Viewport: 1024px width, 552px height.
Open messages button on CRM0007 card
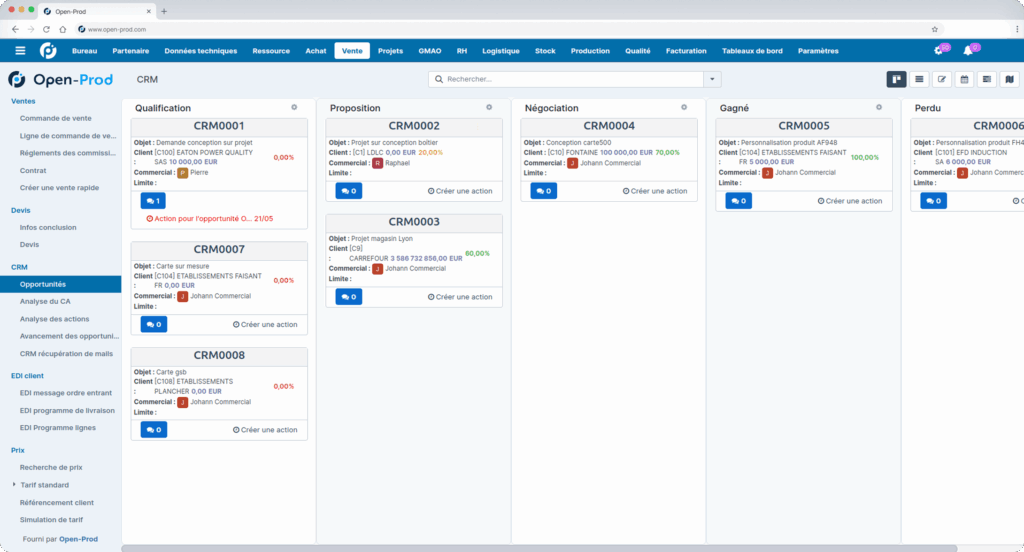(153, 324)
